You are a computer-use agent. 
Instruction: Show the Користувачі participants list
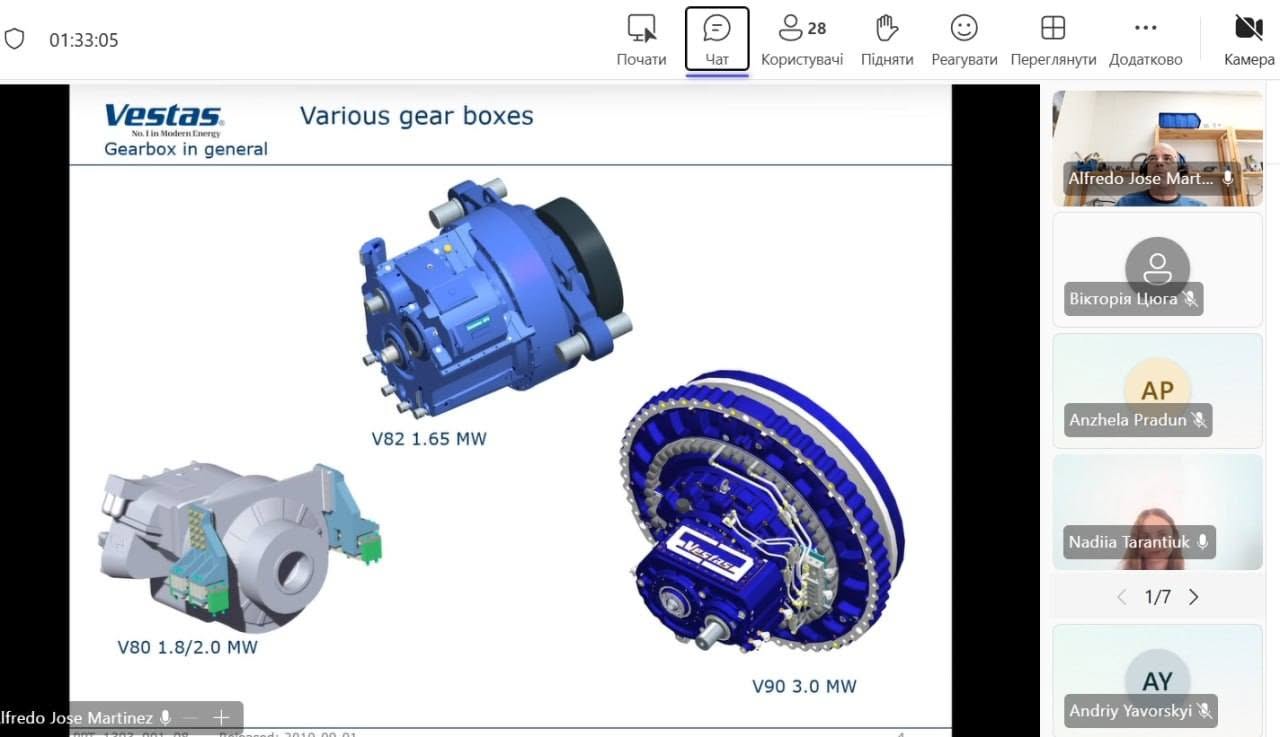(x=802, y=40)
